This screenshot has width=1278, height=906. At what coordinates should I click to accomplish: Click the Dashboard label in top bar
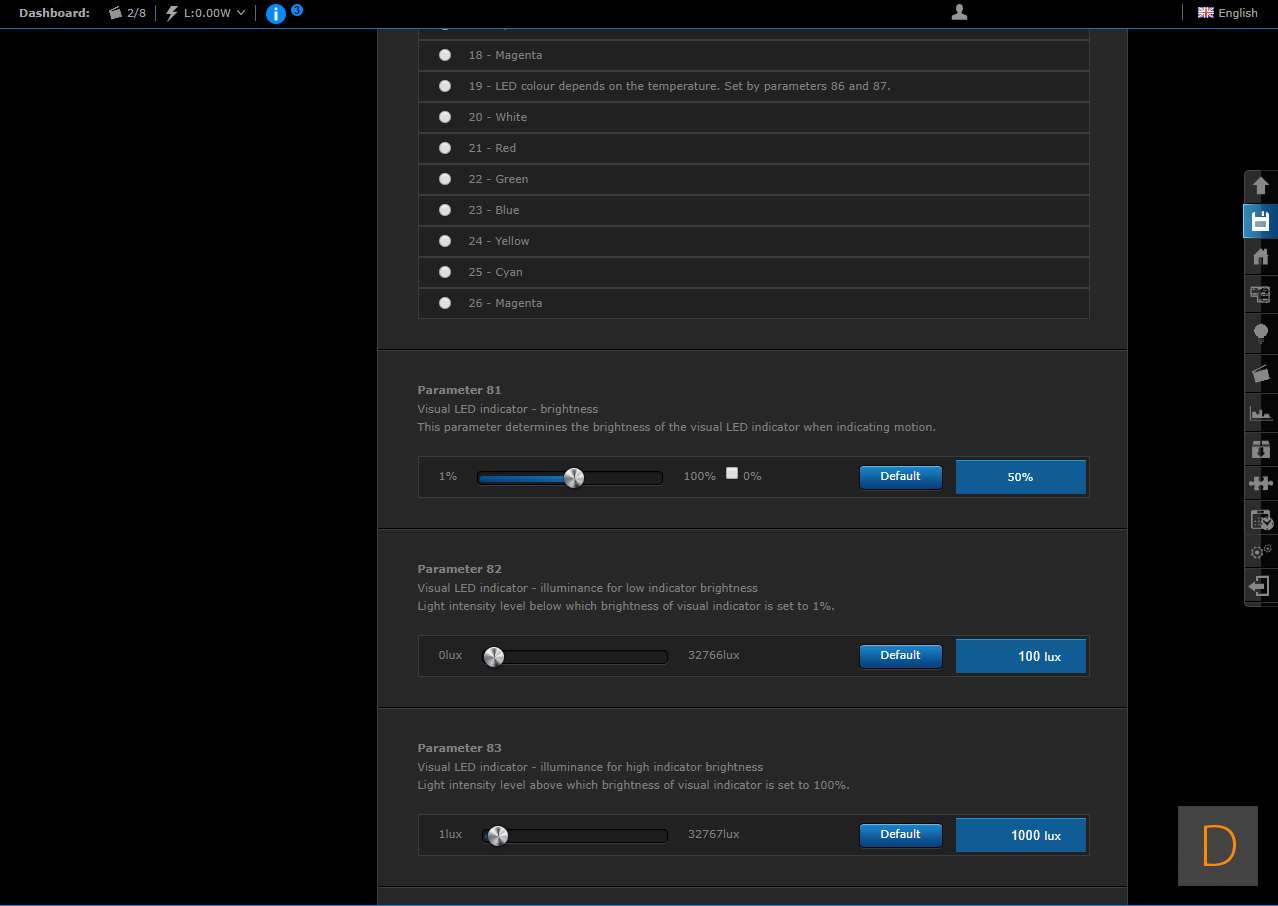coord(54,13)
